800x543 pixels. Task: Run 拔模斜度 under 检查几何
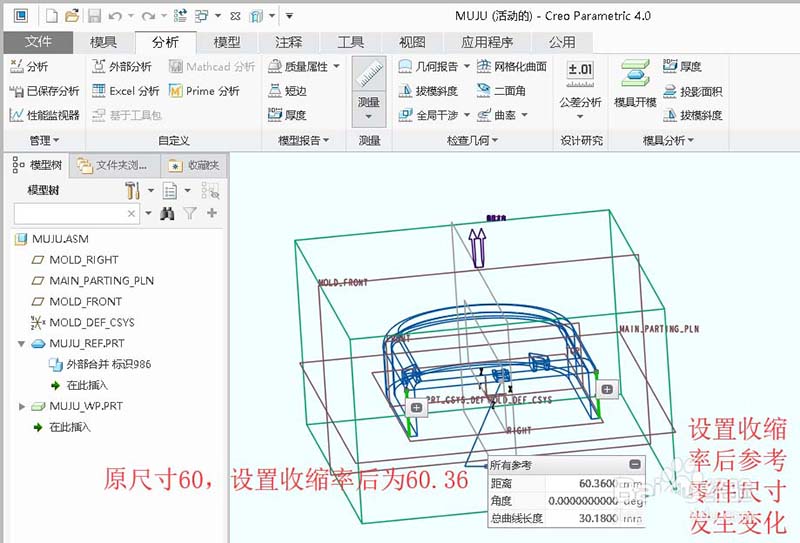pos(428,91)
